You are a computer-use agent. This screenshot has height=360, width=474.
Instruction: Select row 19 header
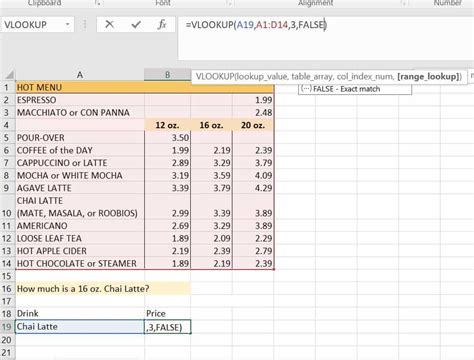pyautogui.click(x=7, y=327)
